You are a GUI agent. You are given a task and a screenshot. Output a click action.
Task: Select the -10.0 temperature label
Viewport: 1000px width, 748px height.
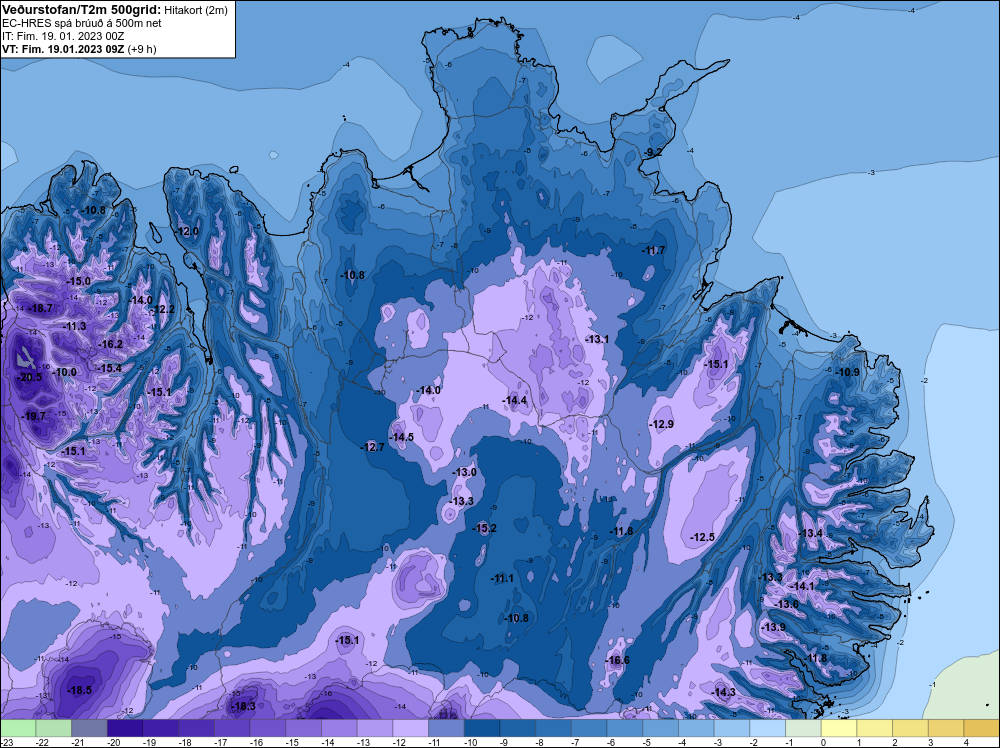pyautogui.click(x=64, y=372)
